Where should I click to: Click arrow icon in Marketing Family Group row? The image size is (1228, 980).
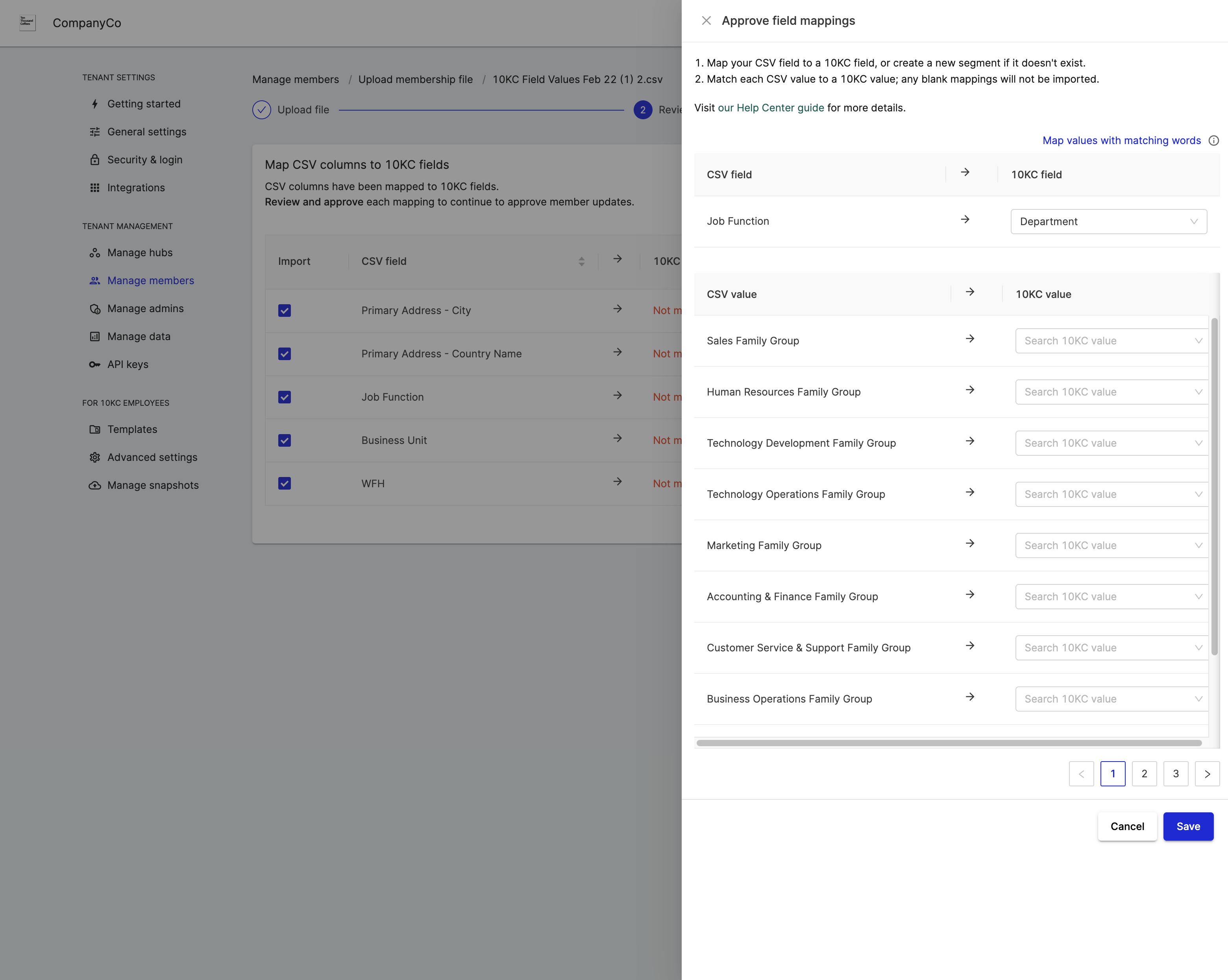click(970, 543)
